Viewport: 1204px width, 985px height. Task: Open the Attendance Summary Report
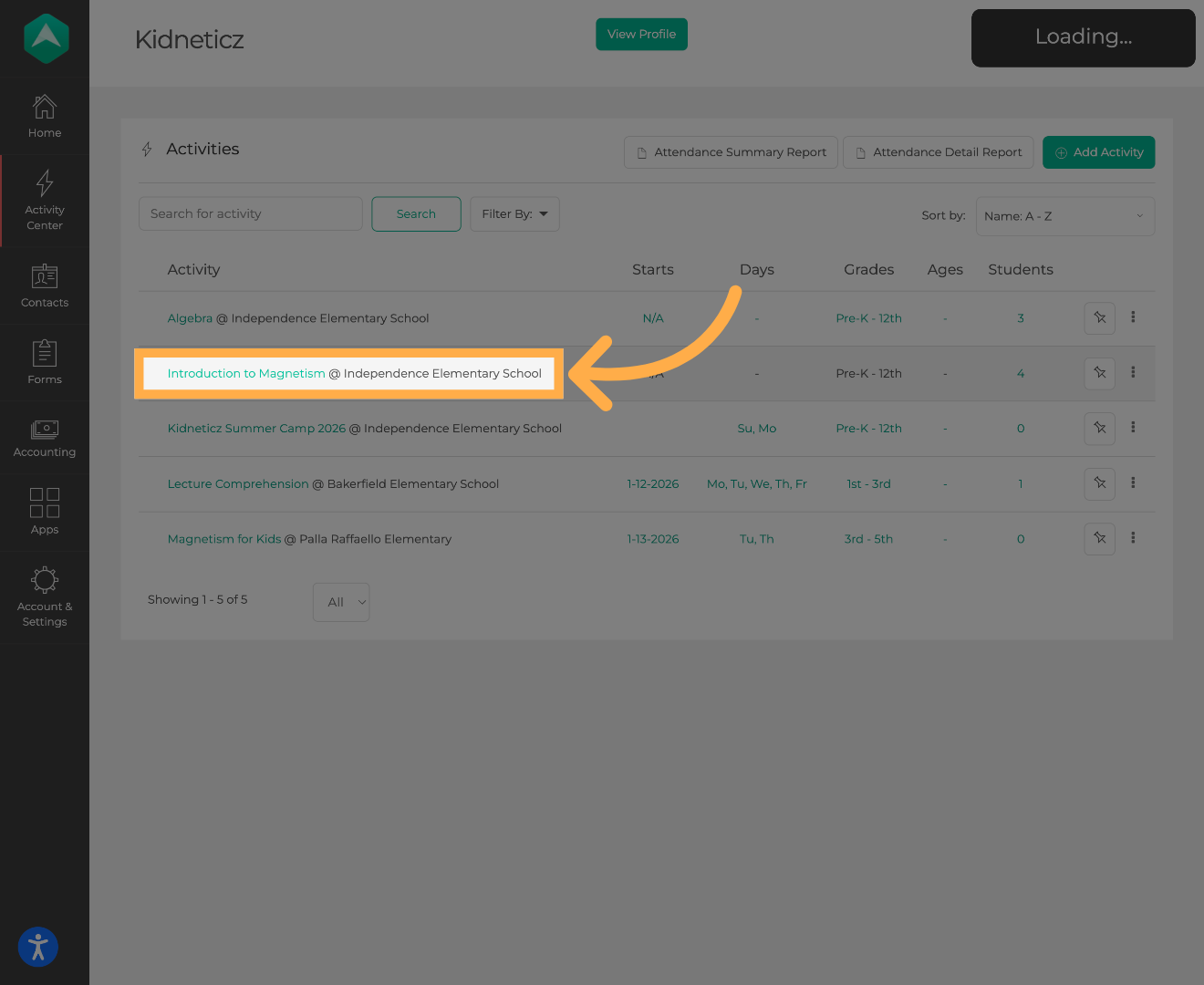[x=731, y=152]
